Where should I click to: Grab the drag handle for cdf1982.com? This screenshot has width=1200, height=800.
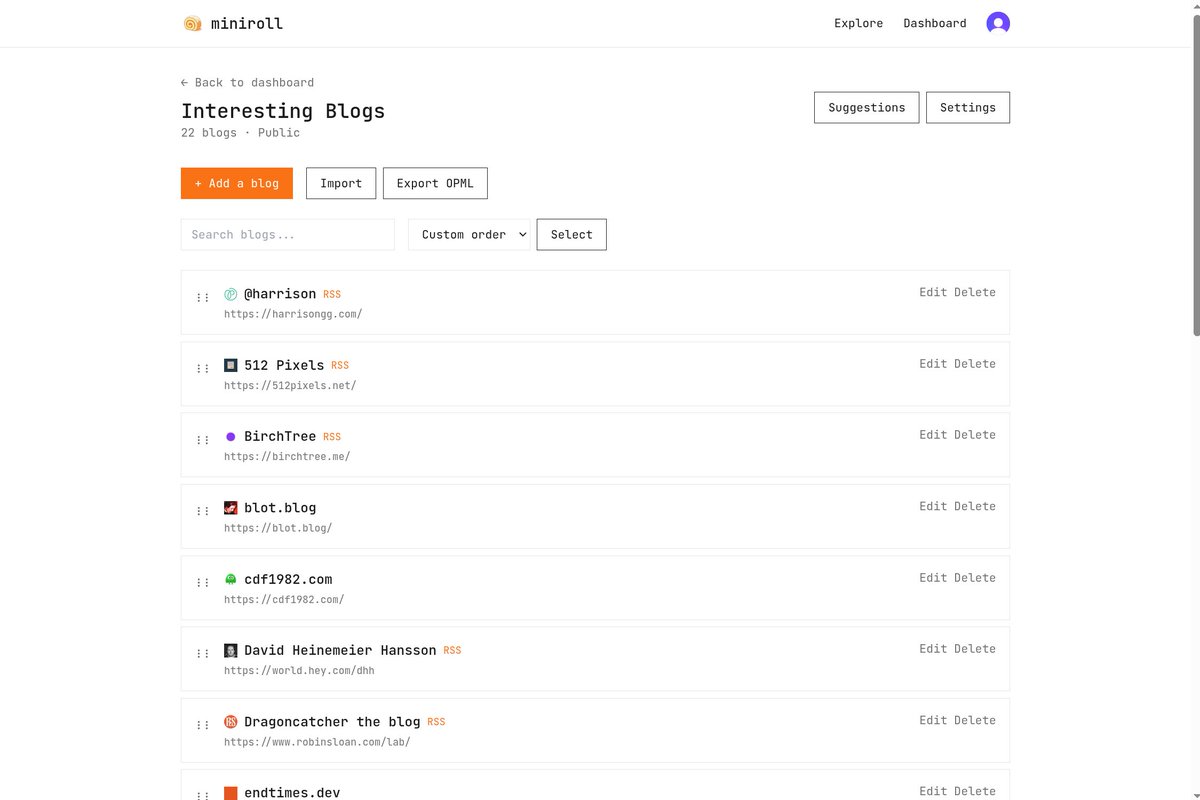pyautogui.click(x=203, y=582)
